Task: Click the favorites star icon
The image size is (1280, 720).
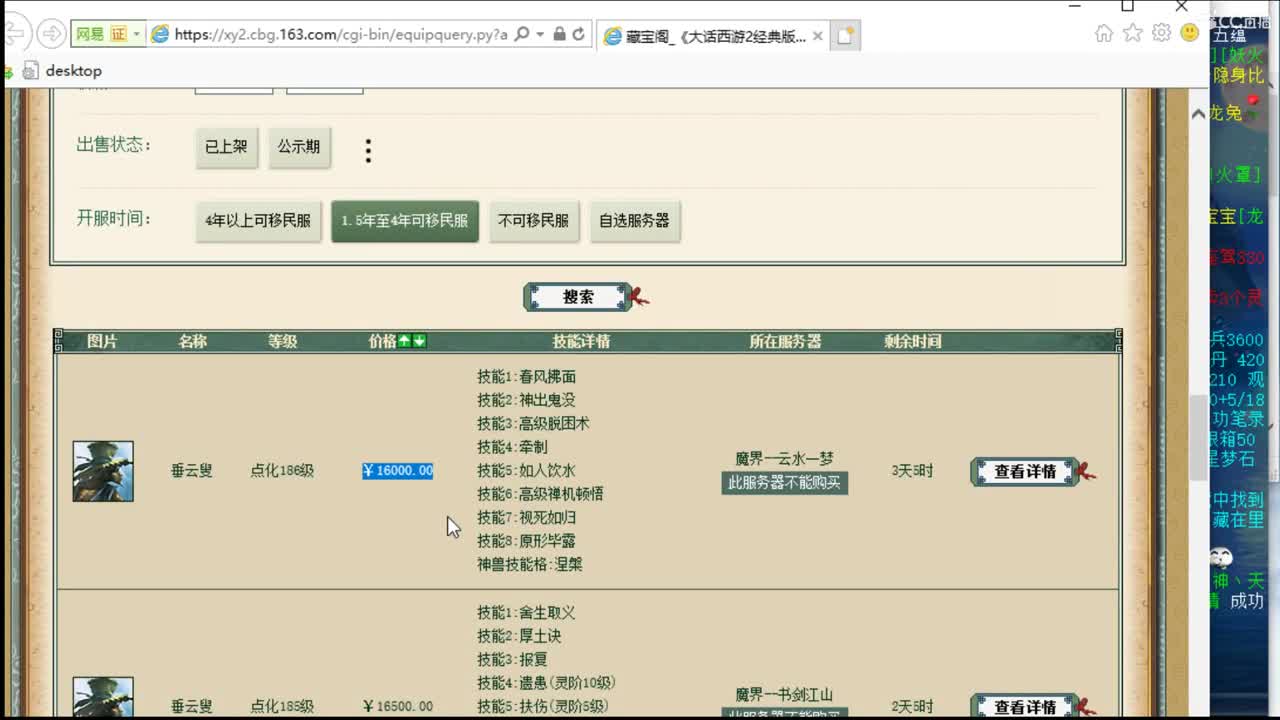Action: (1132, 33)
